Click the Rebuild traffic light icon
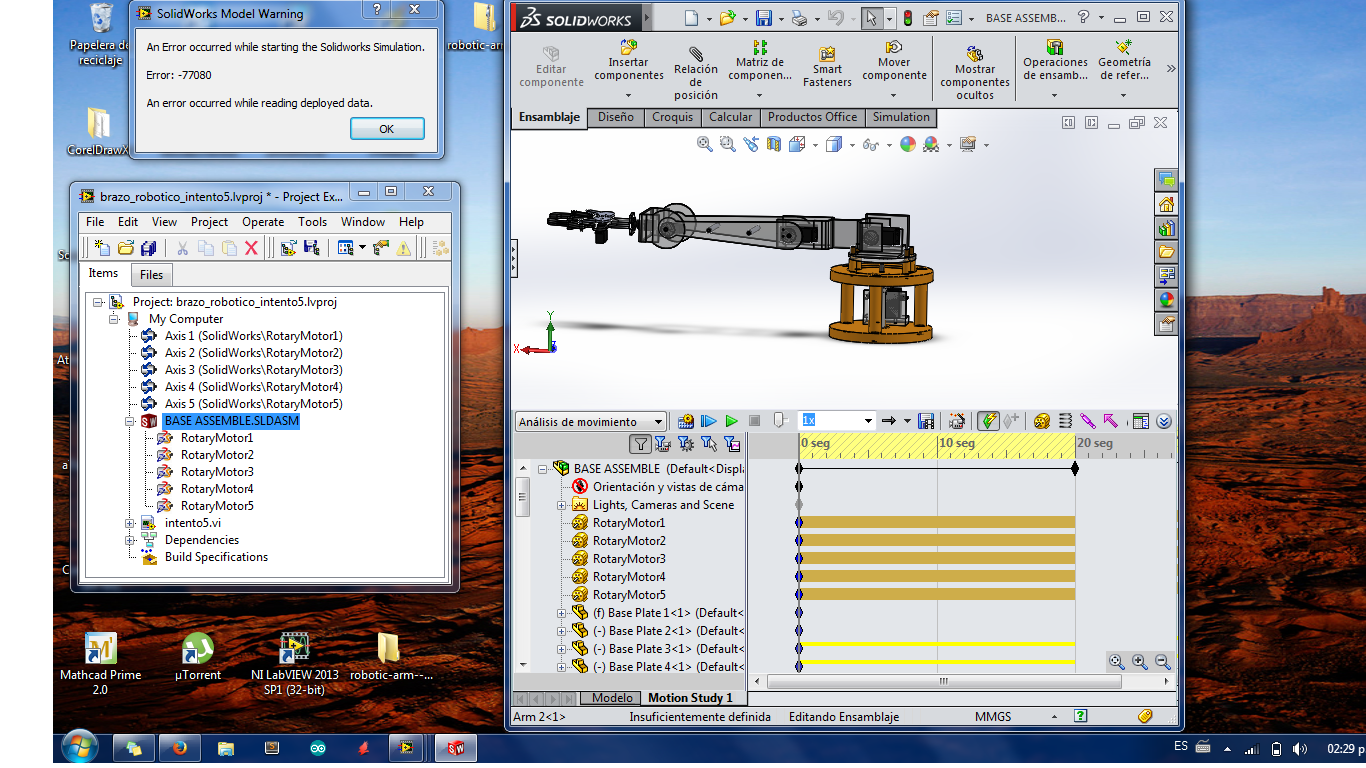 point(907,18)
